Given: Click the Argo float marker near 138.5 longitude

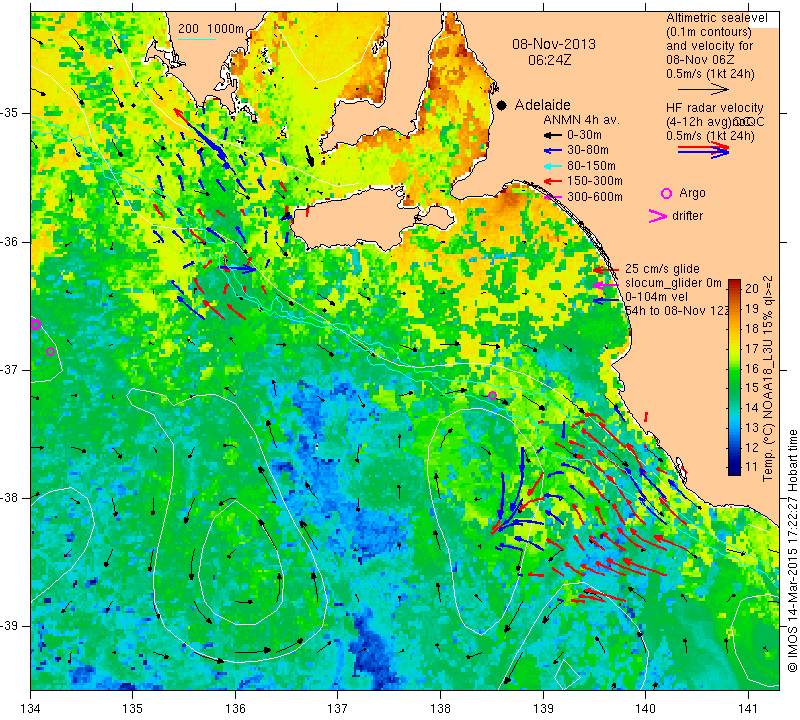Looking at the screenshot, I should click(x=492, y=395).
